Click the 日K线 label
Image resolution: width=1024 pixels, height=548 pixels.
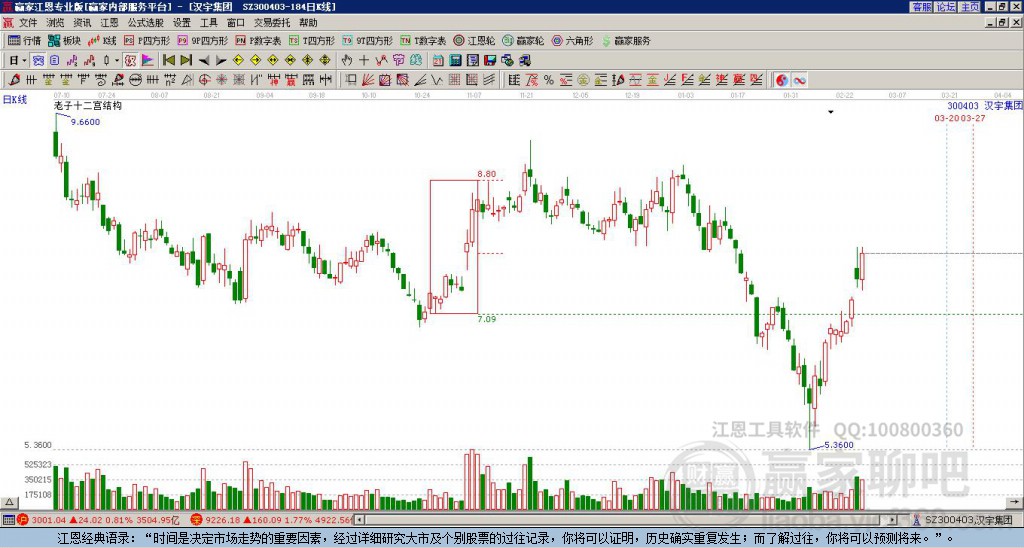click(15, 100)
